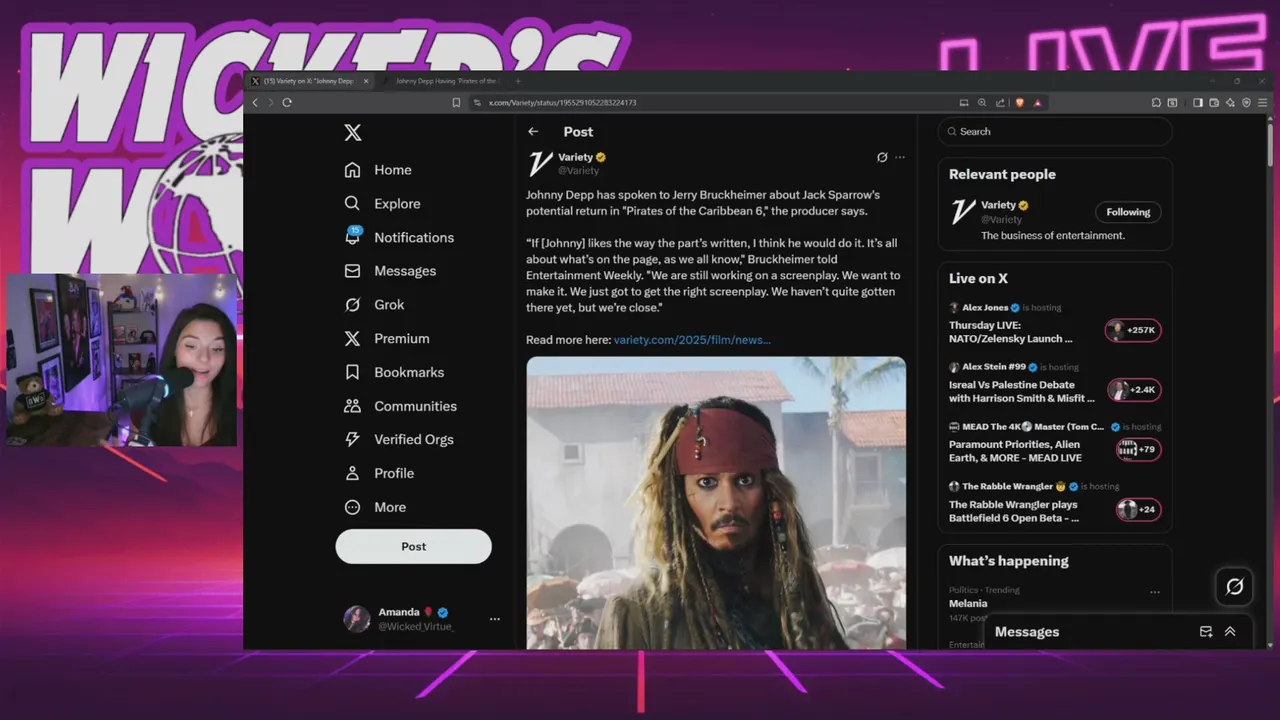Screen dimensions: 1280x720
Task: Click Variety's avatar on the post
Action: click(x=540, y=163)
